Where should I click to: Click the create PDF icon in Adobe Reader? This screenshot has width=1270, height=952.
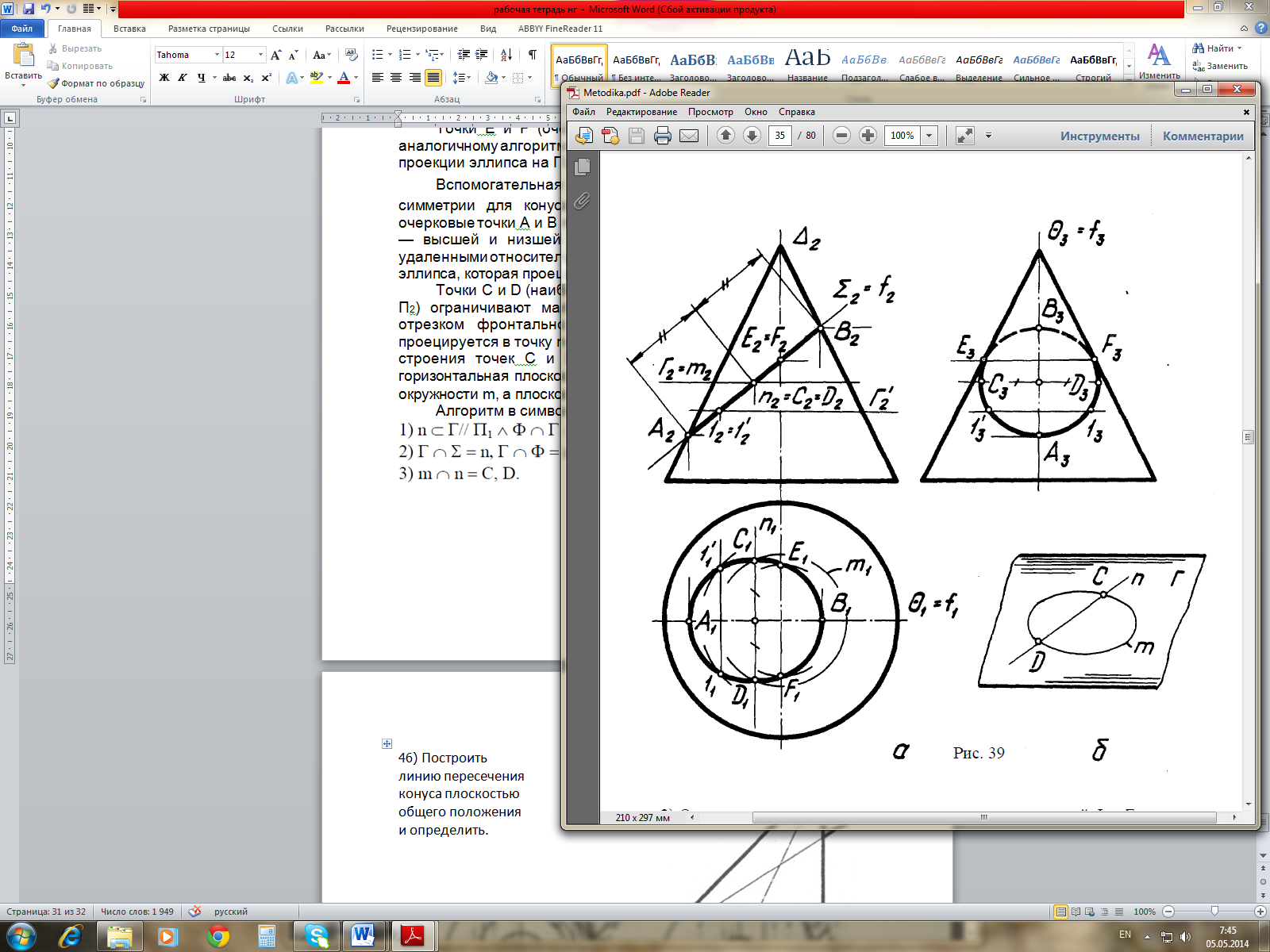(610, 136)
